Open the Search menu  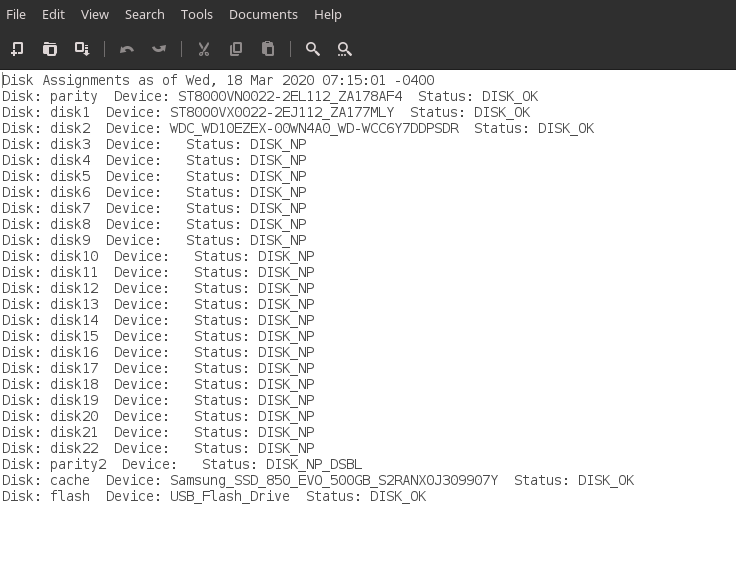[x=145, y=15]
